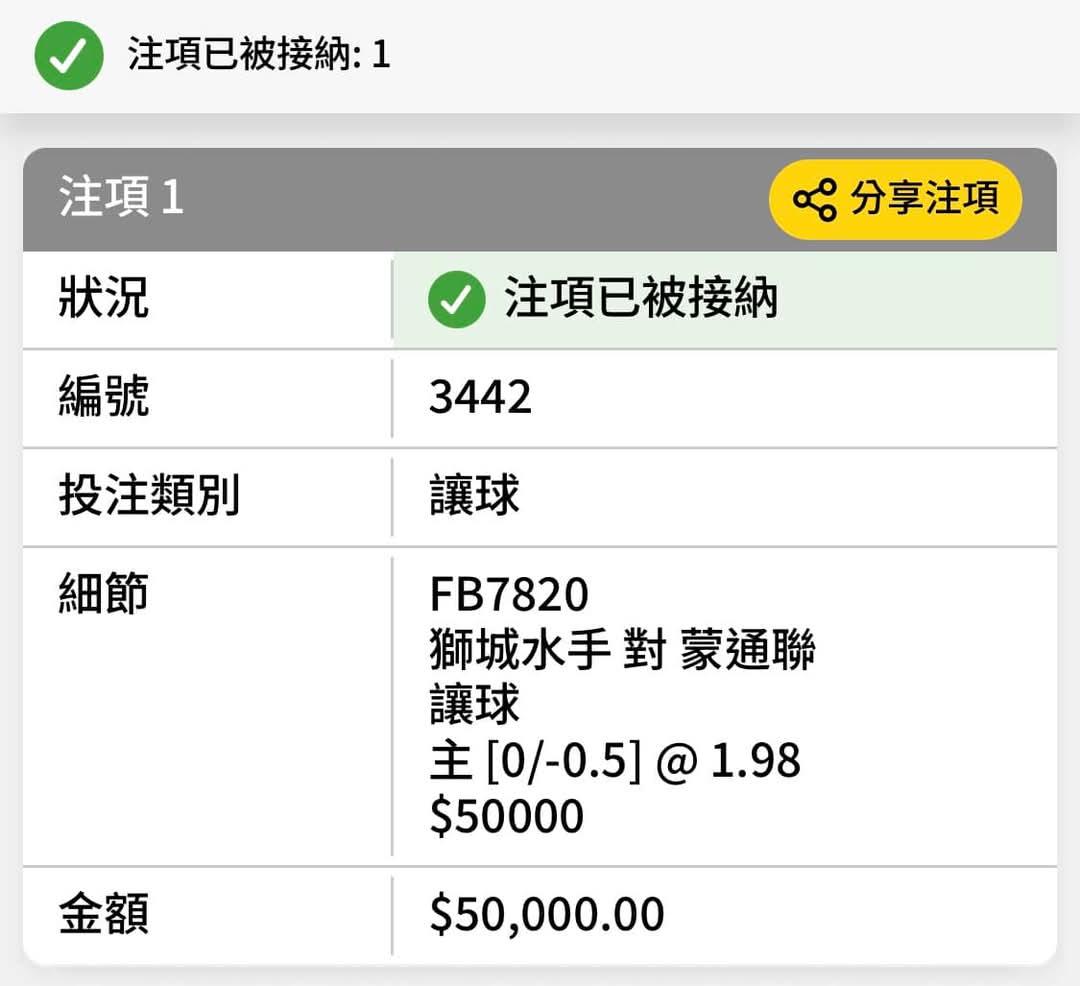Click match code FB7820
Screen dimensions: 1080x986
pos(509,594)
